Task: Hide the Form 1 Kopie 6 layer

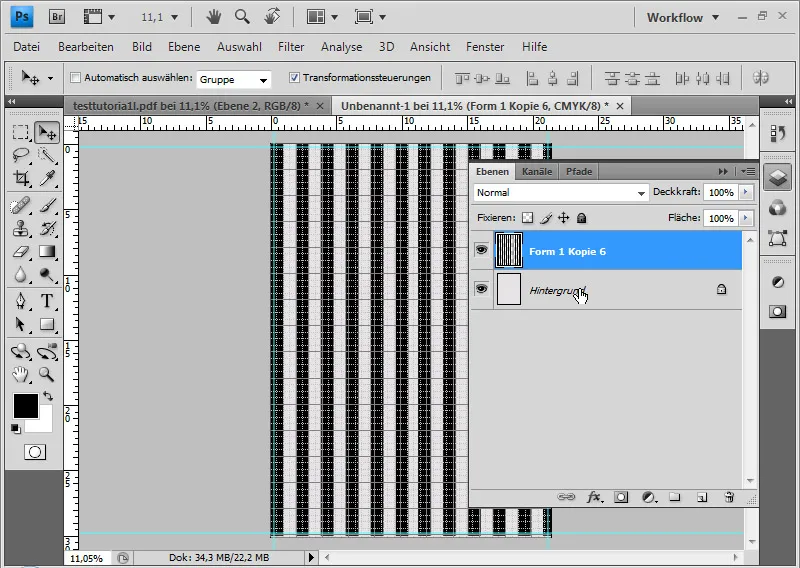Action: coord(481,250)
